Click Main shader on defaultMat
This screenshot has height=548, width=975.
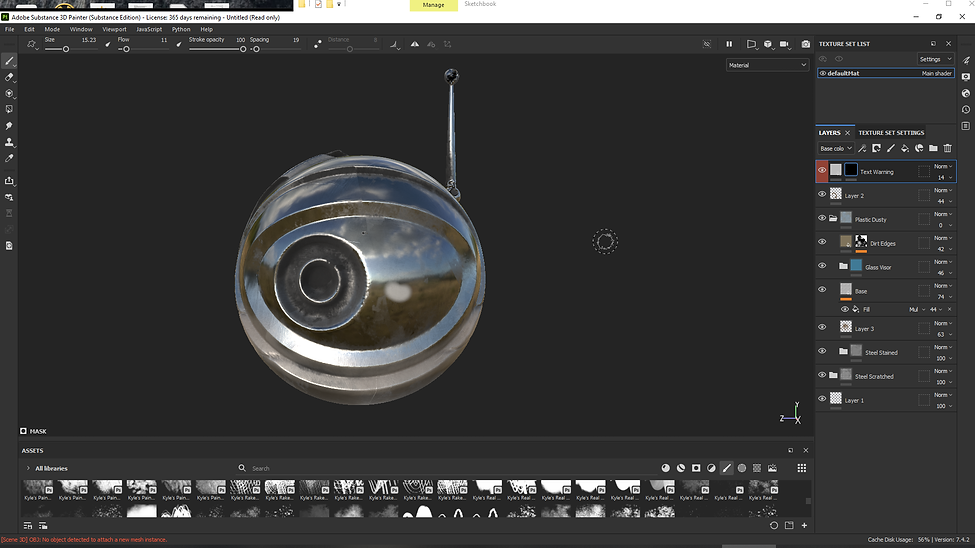point(936,73)
